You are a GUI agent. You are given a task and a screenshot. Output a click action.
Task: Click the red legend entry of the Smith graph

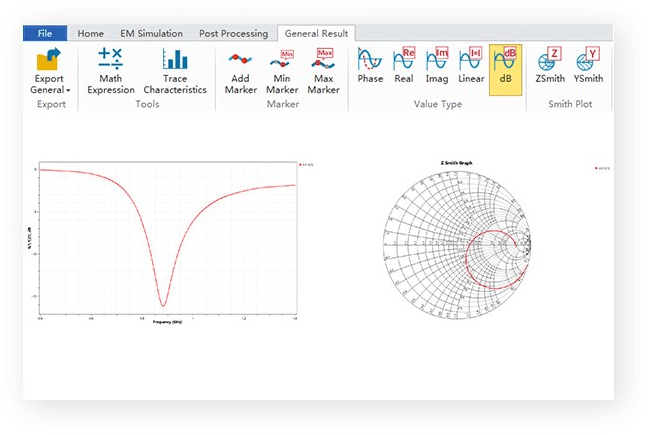602,168
